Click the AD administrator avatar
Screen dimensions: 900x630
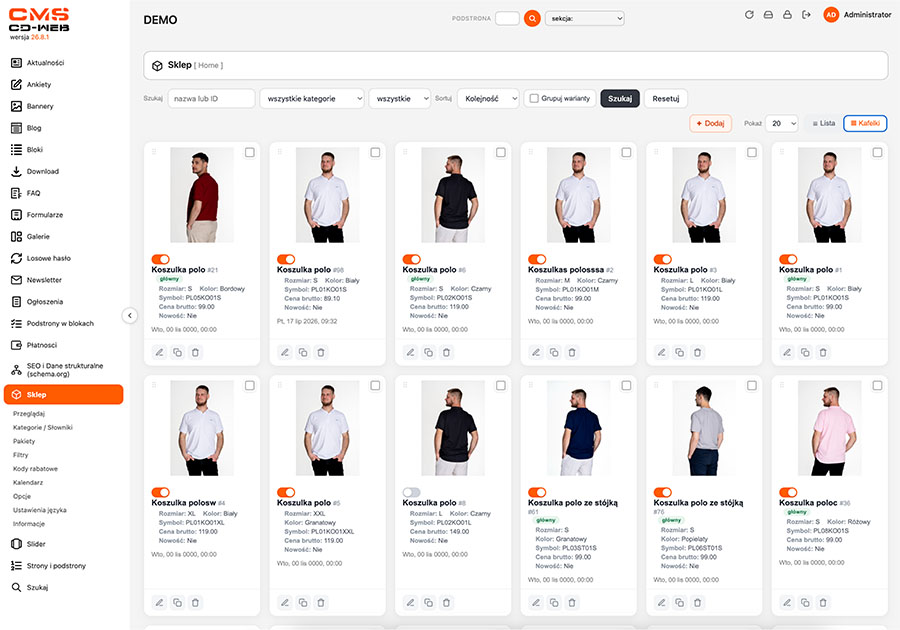tap(831, 15)
